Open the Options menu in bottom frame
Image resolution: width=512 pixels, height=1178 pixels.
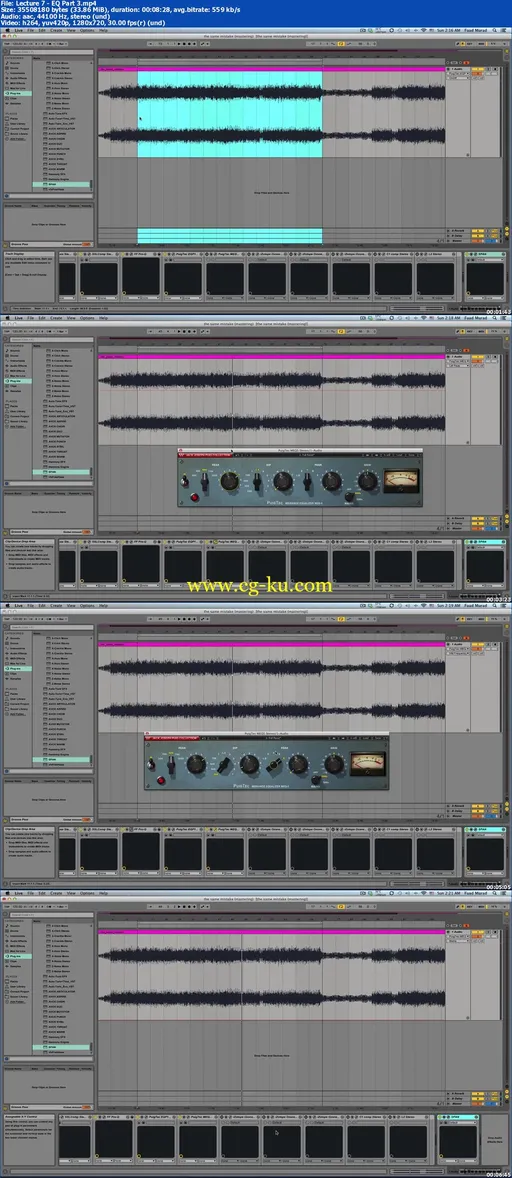(x=87, y=893)
